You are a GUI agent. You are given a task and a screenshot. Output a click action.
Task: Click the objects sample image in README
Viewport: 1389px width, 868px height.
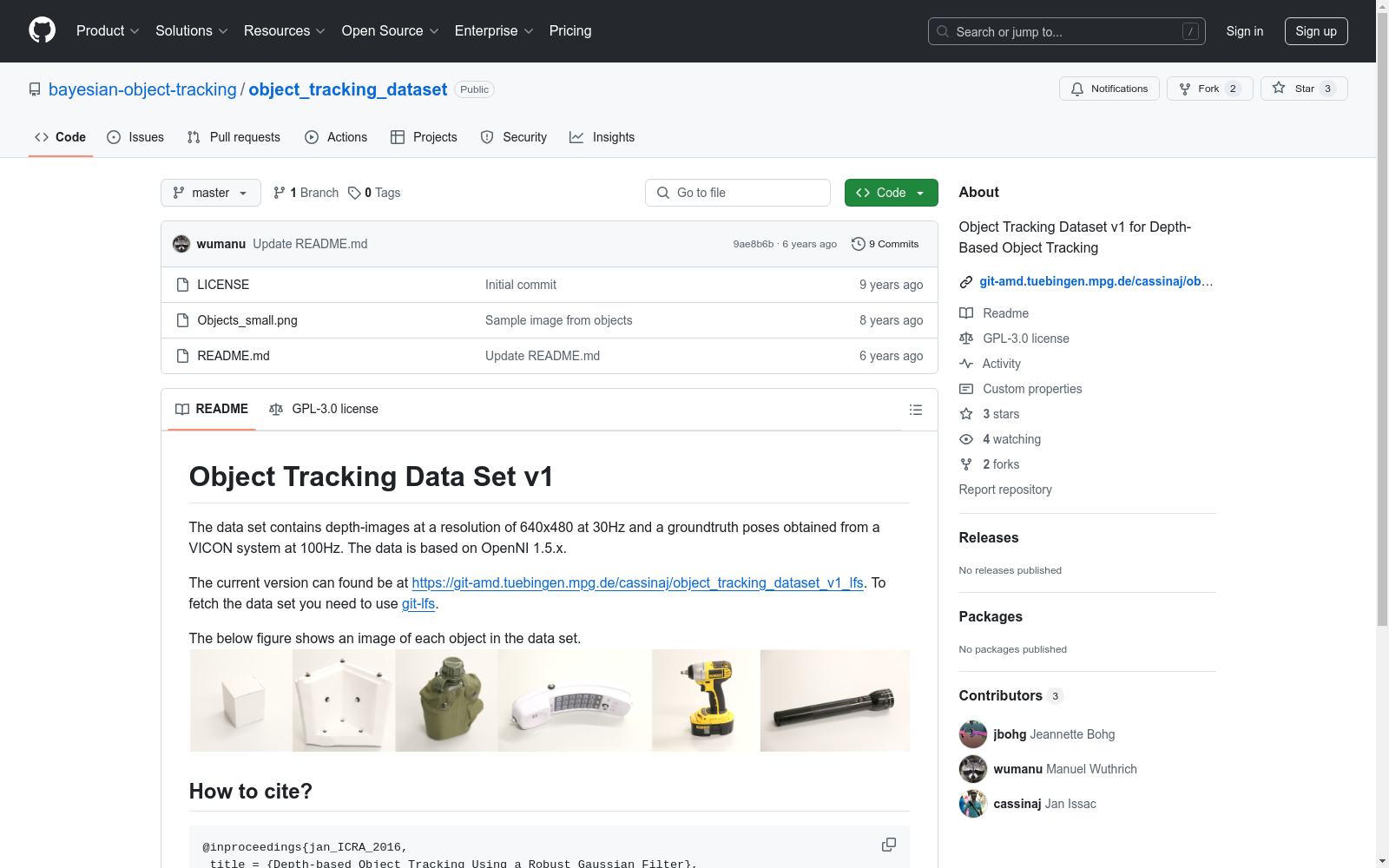550,700
